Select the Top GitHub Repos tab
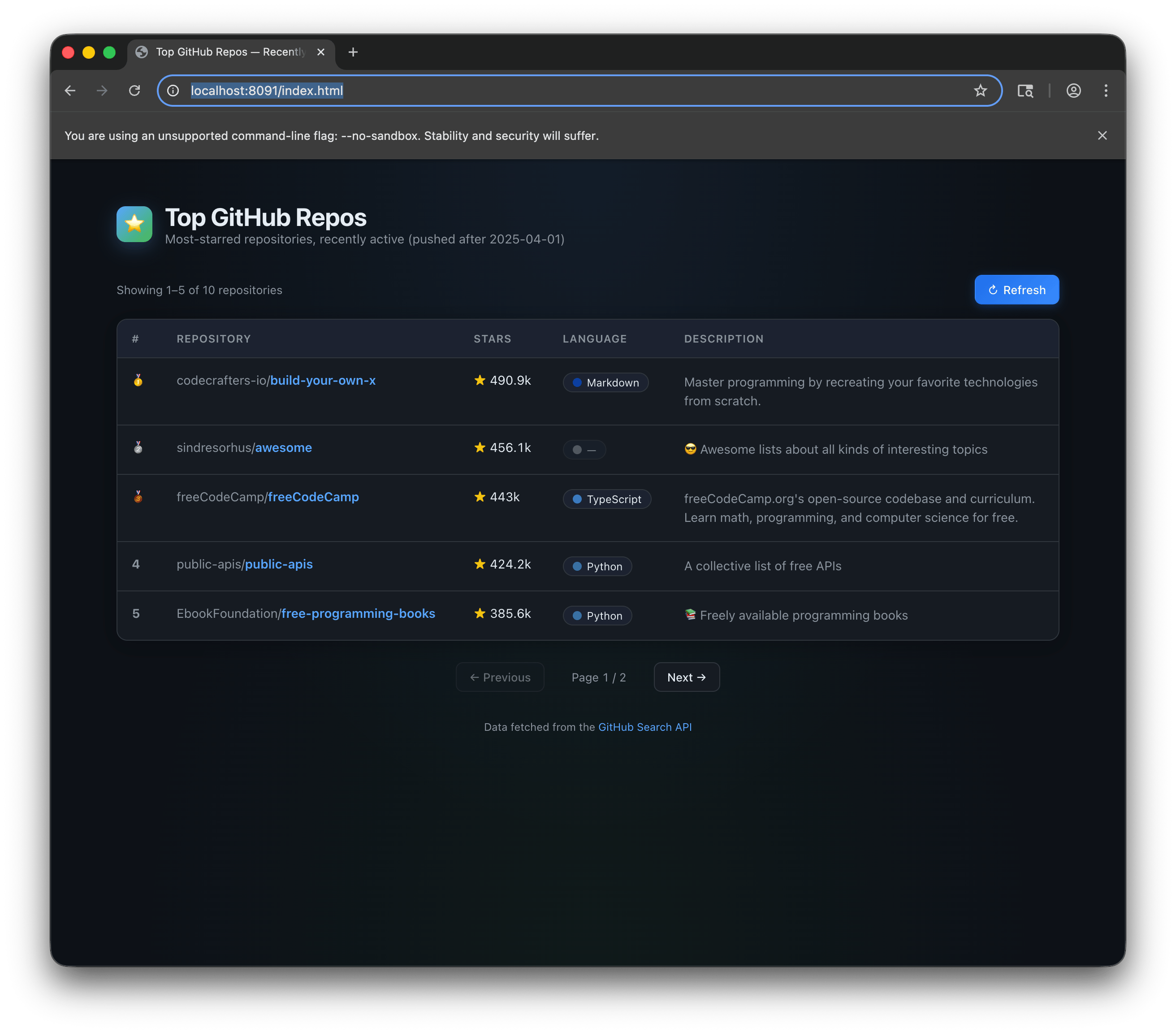Screen dimensions: 1176x1033 231,52
